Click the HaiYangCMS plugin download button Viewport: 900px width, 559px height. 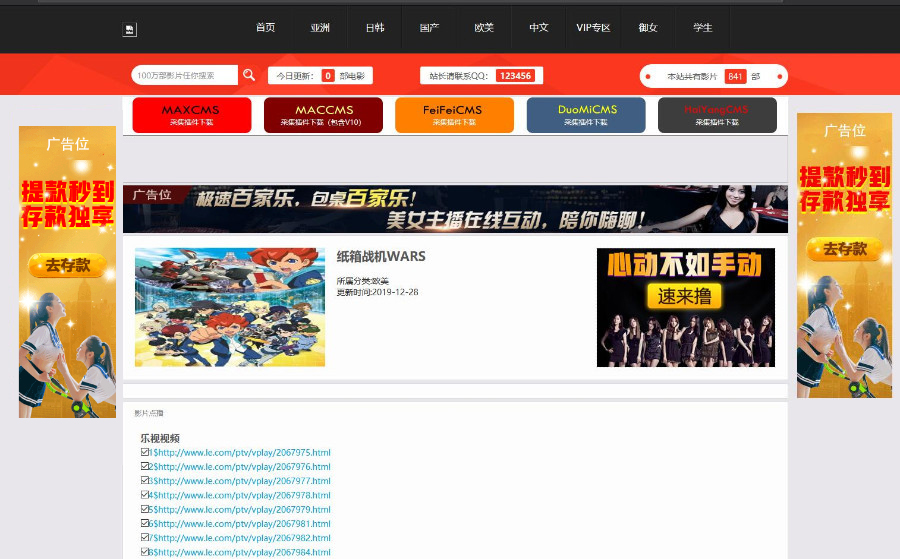tap(717, 115)
